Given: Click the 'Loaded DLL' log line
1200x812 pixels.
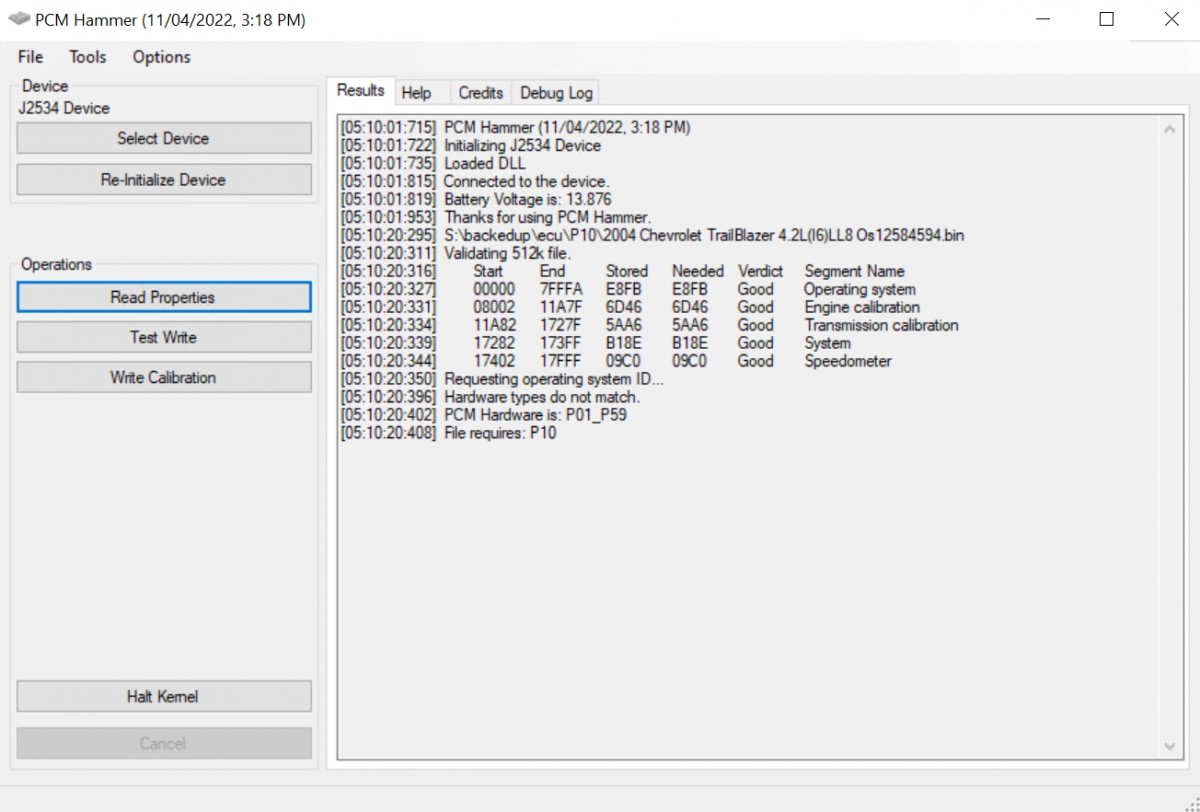Looking at the screenshot, I should point(433,163).
